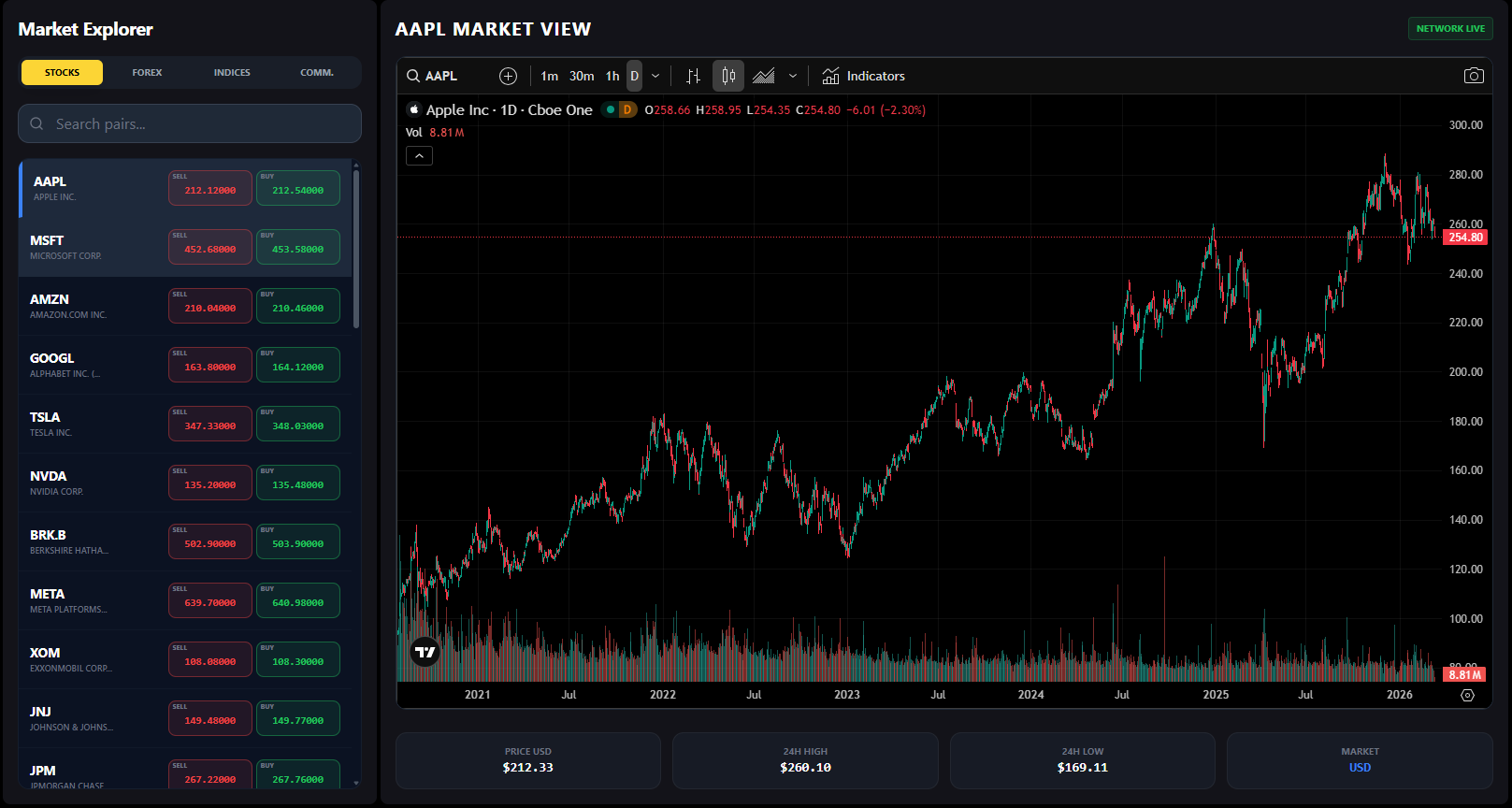Click GOOGL sell price 163.80000
1512x808 pixels.
[x=210, y=365]
